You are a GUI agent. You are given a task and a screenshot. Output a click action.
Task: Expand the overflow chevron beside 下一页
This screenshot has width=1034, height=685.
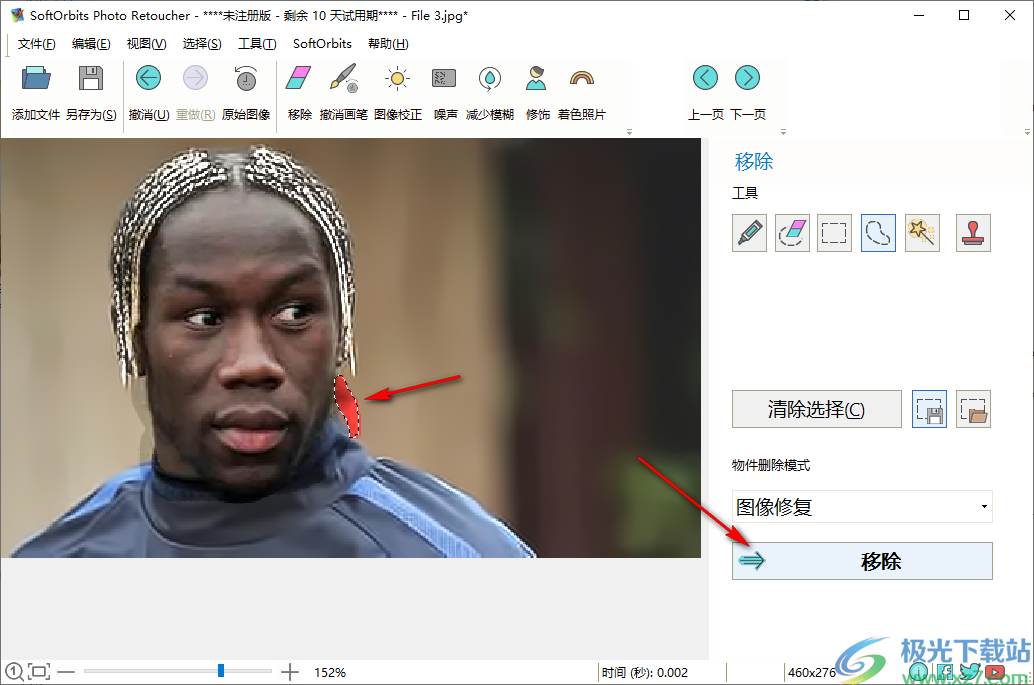783,130
